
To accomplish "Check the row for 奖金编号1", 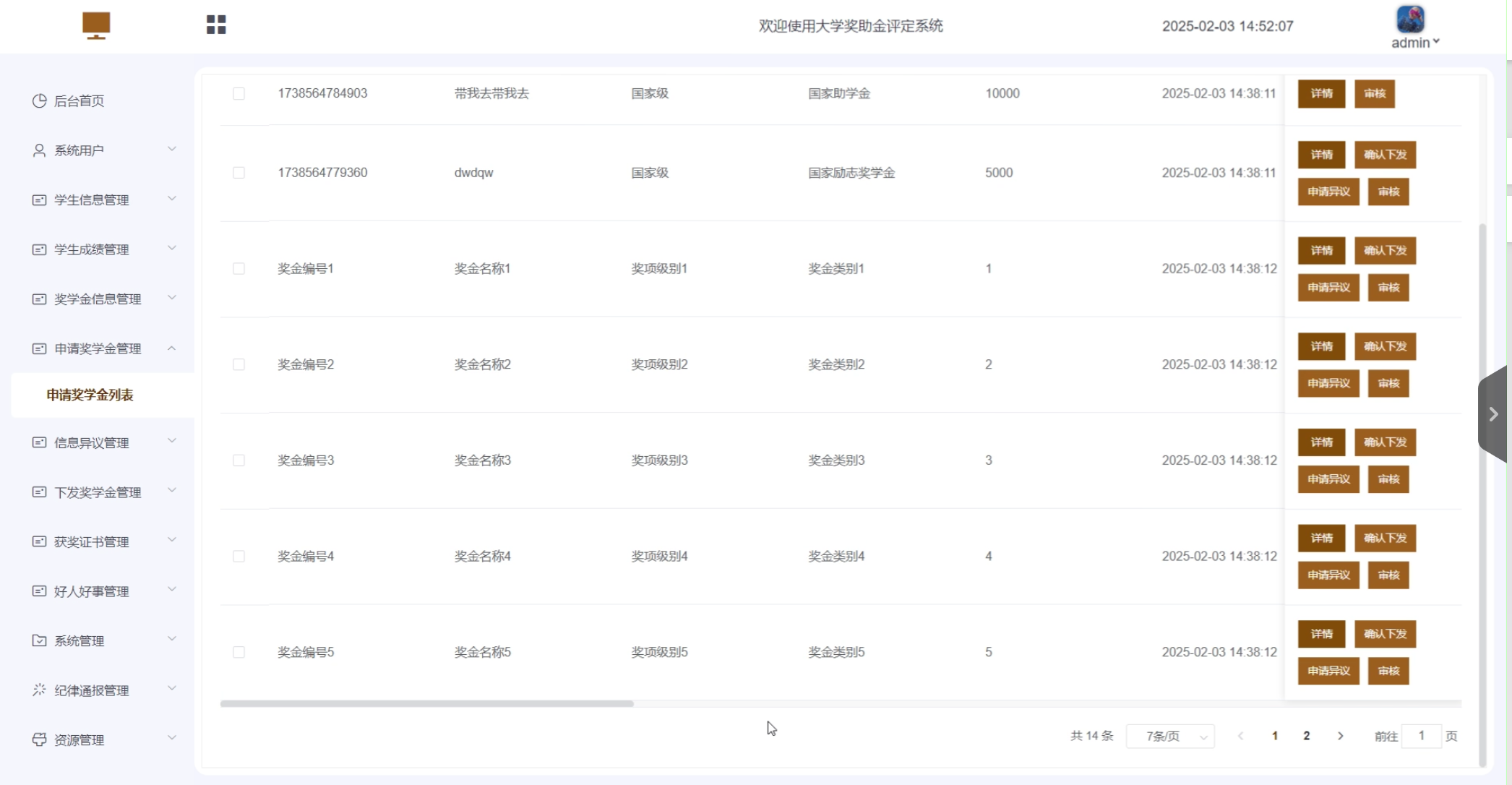I will pos(239,269).
